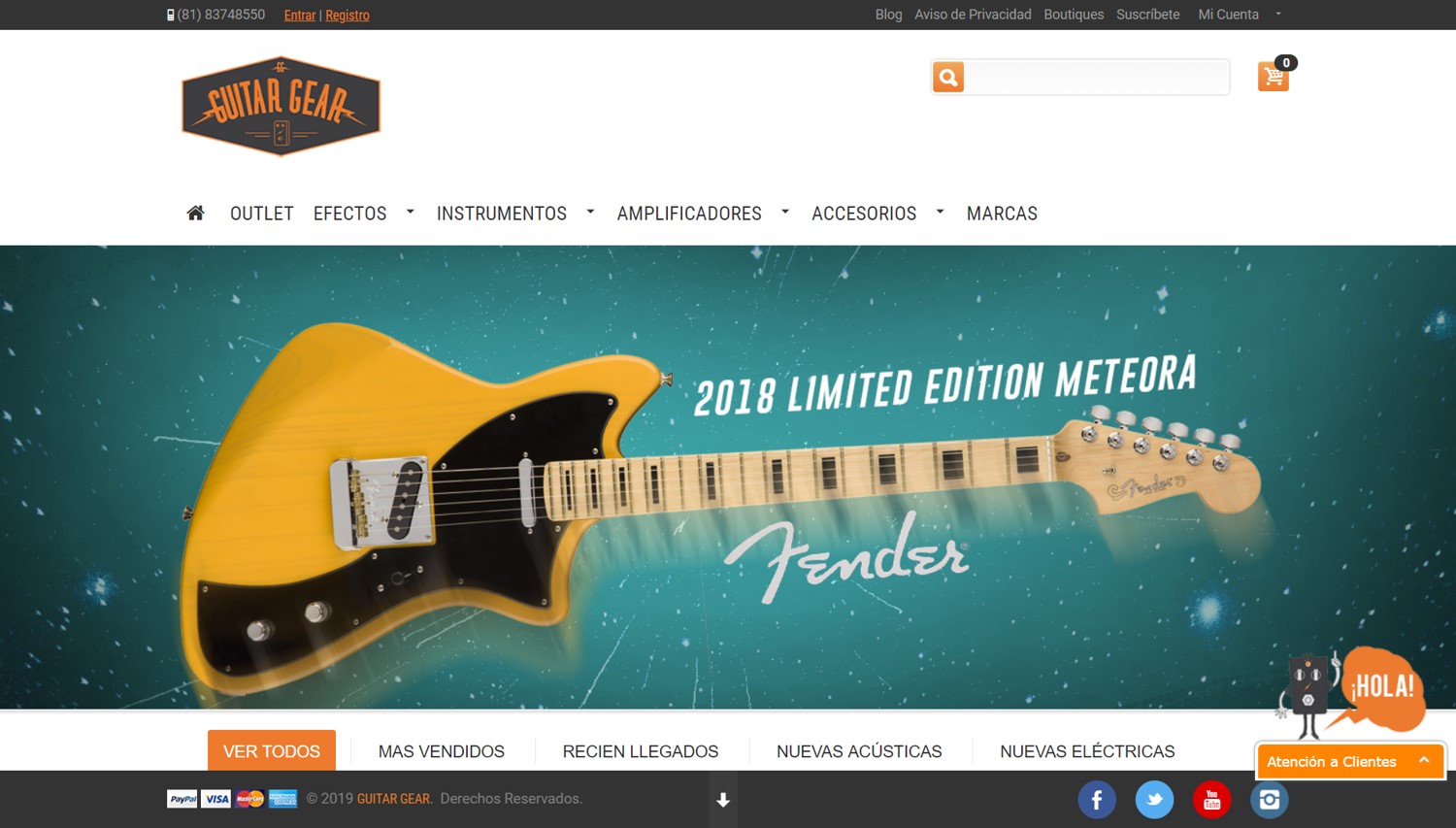Click the footer down arrow icon
Image resolution: width=1456 pixels, height=828 pixels.
point(723,800)
